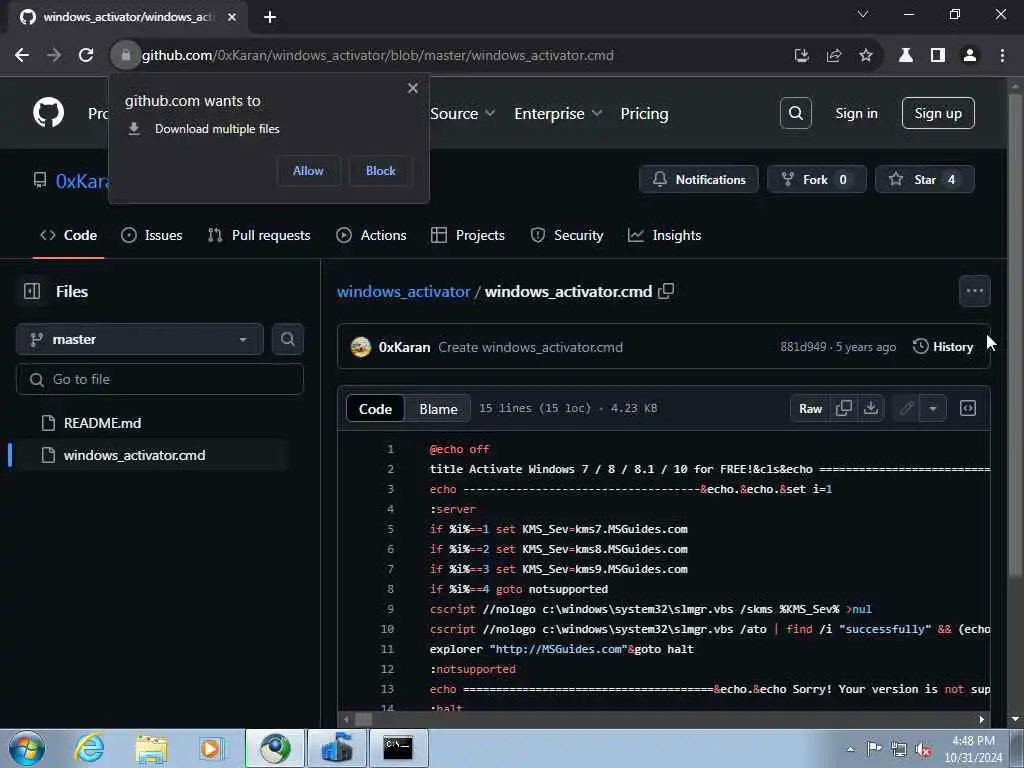The image size is (1024, 768).
Task: Open the Security tab
Action: click(x=567, y=235)
